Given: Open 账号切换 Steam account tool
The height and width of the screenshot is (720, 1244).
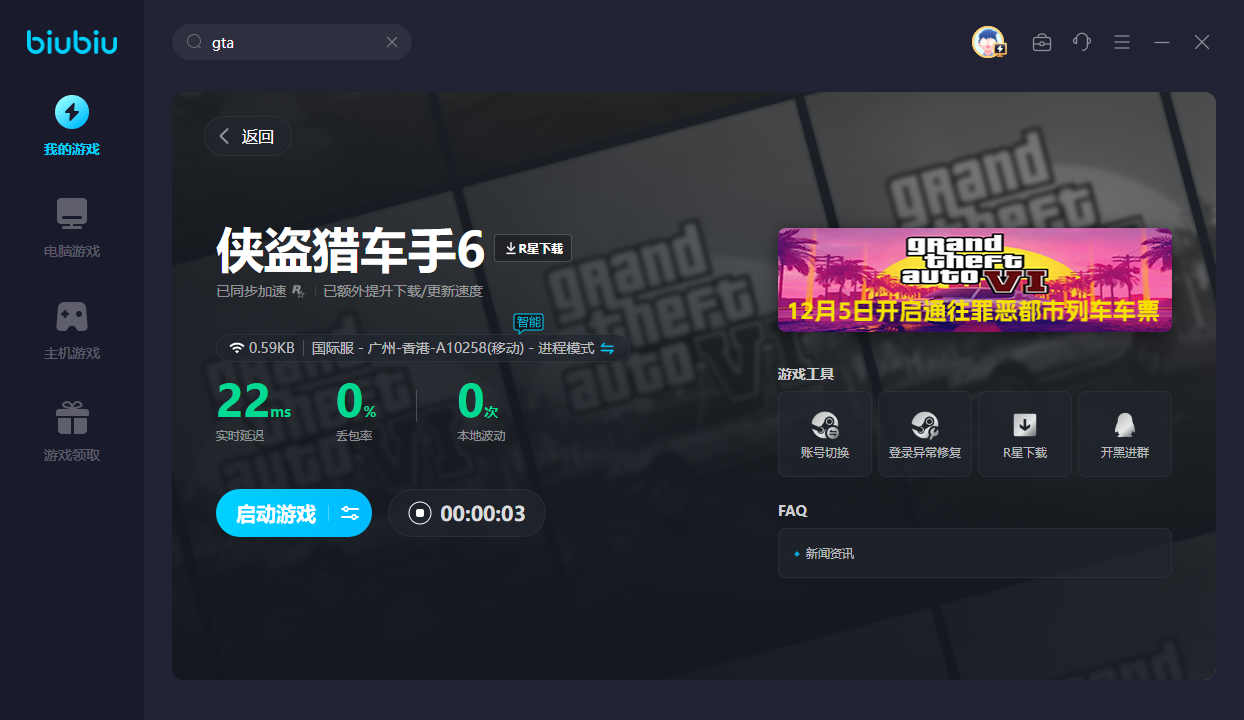Looking at the screenshot, I should pos(825,434).
